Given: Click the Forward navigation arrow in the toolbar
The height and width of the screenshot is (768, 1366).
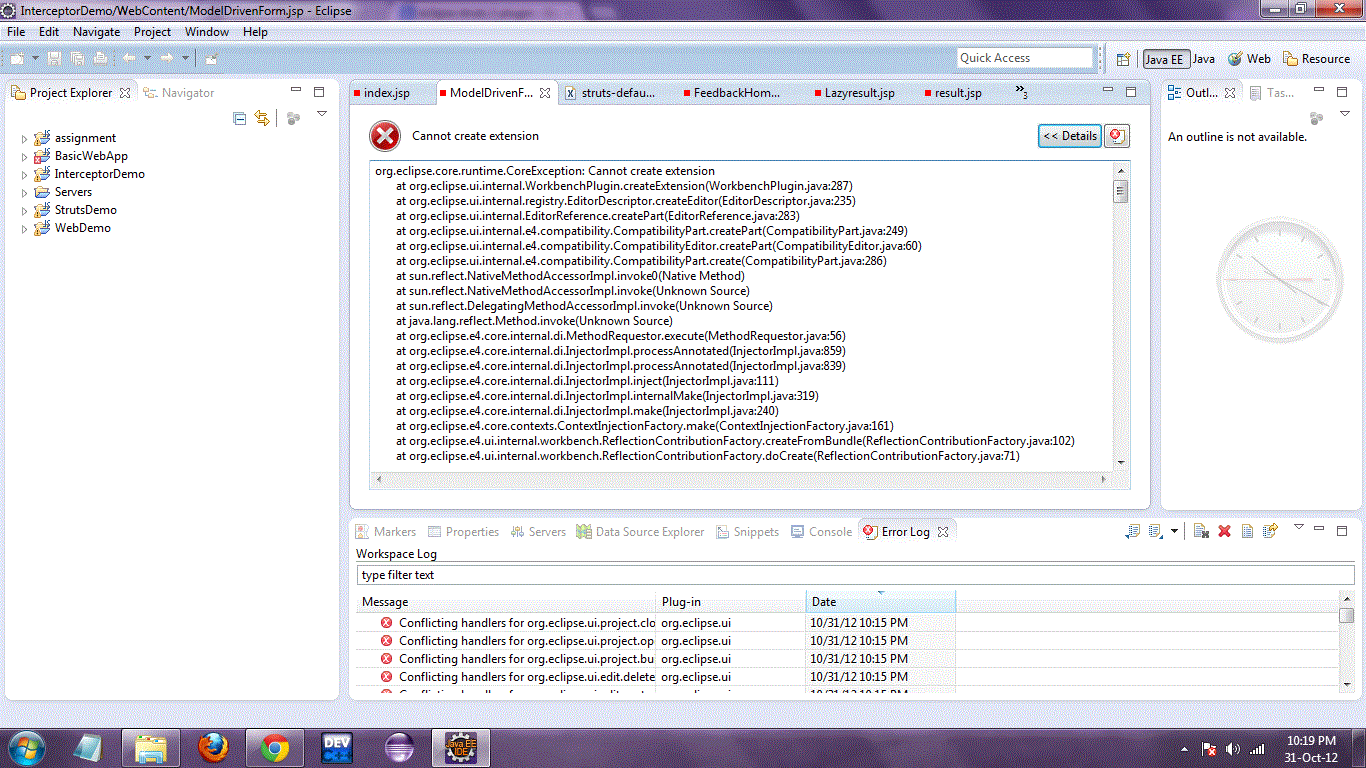Looking at the screenshot, I should pyautogui.click(x=167, y=58).
